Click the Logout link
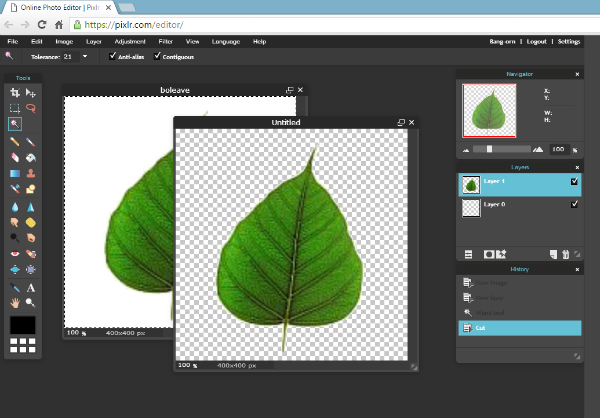The height and width of the screenshot is (418, 600). click(536, 41)
